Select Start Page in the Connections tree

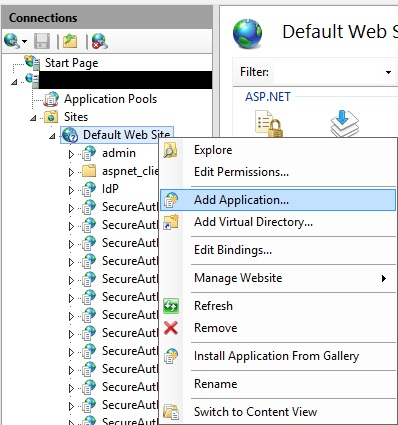click(71, 63)
